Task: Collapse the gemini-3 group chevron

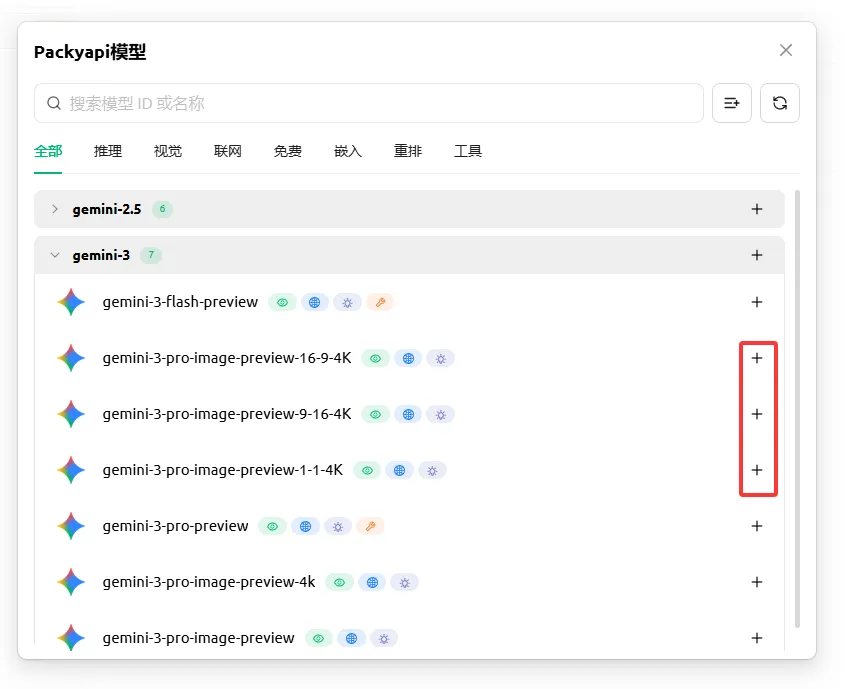Action: (54, 255)
